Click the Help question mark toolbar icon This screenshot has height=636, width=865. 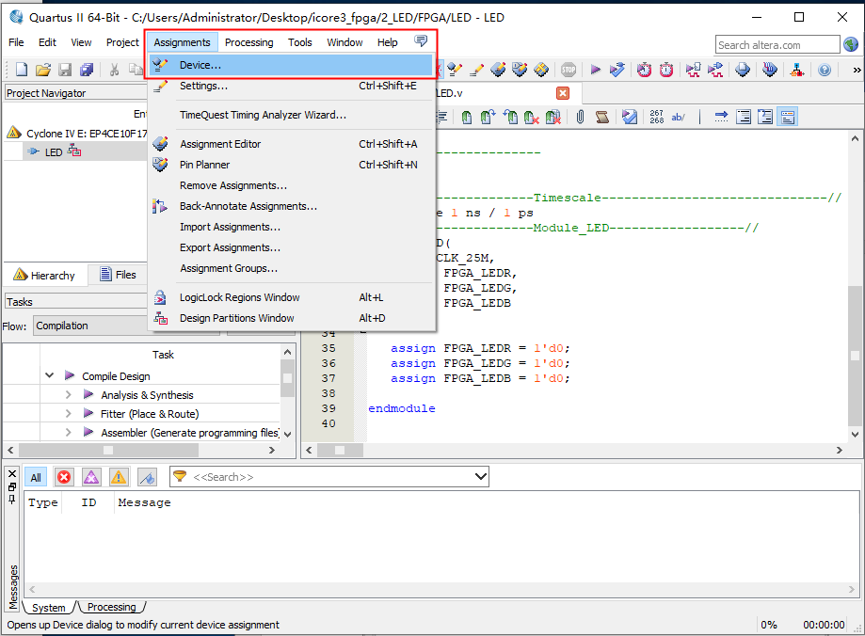click(824, 70)
